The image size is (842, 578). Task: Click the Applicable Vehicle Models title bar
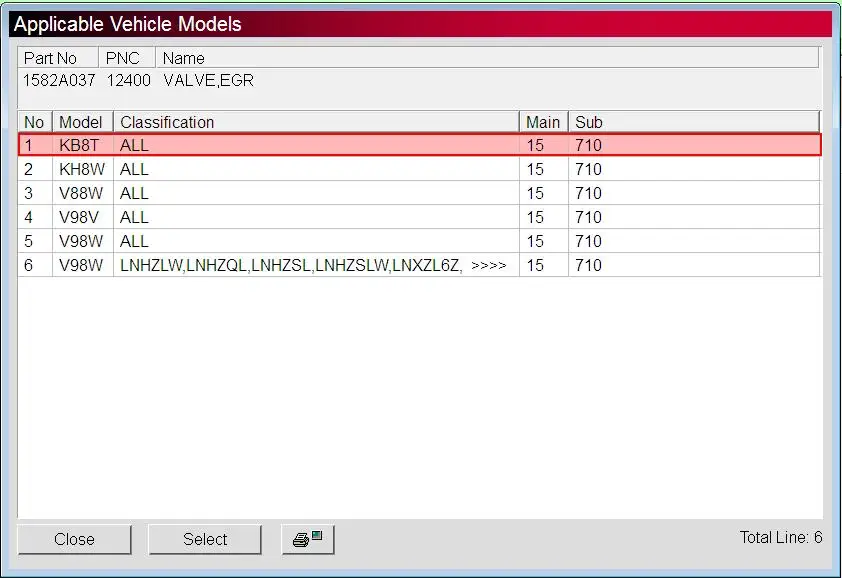click(420, 24)
